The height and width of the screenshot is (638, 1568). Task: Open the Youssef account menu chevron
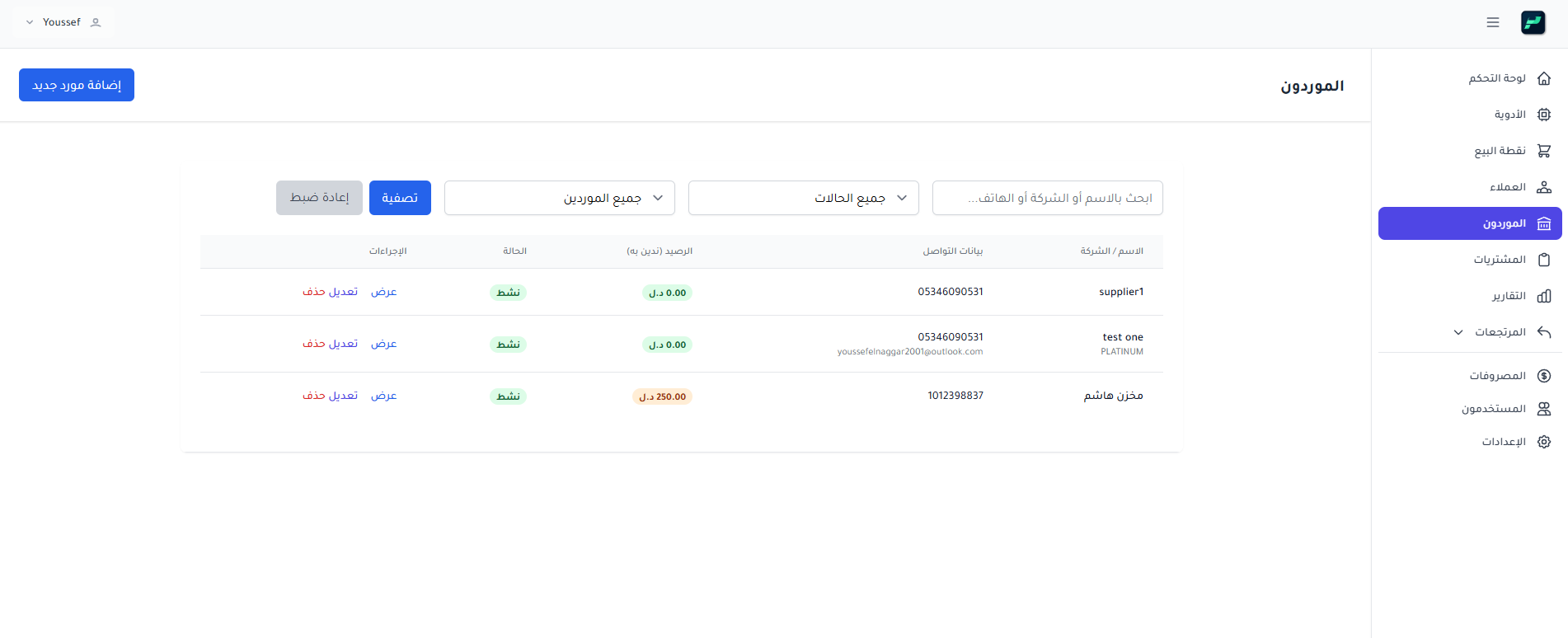click(30, 22)
